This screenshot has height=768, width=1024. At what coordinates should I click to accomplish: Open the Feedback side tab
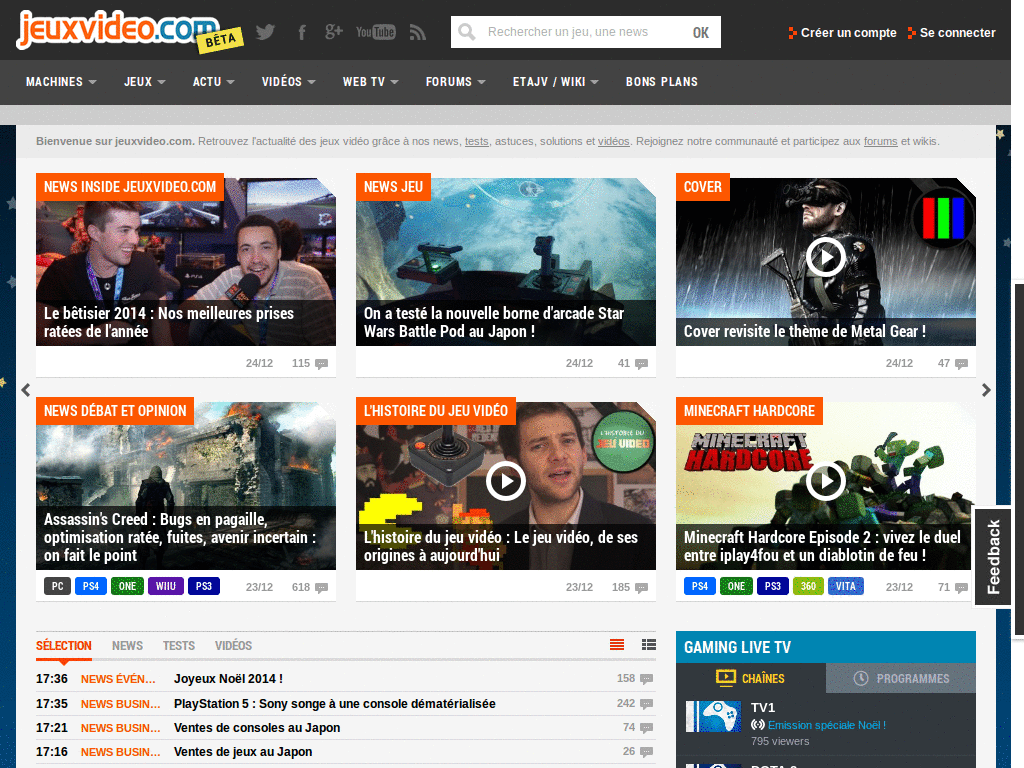[993, 556]
